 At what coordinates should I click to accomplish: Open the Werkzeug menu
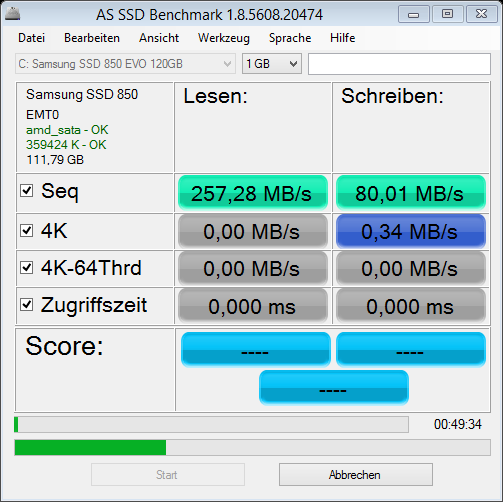coord(224,38)
